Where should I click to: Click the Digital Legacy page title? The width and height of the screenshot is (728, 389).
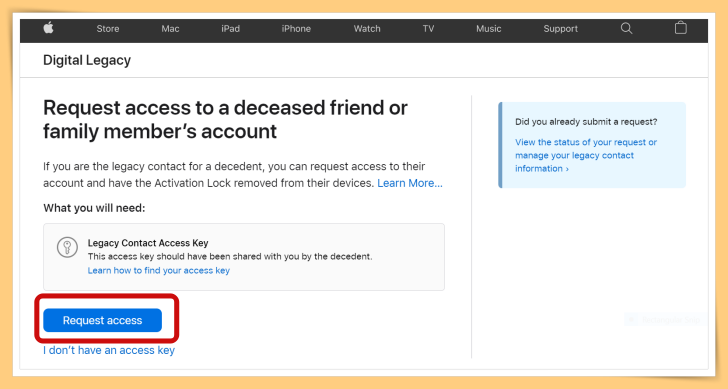coord(87,60)
